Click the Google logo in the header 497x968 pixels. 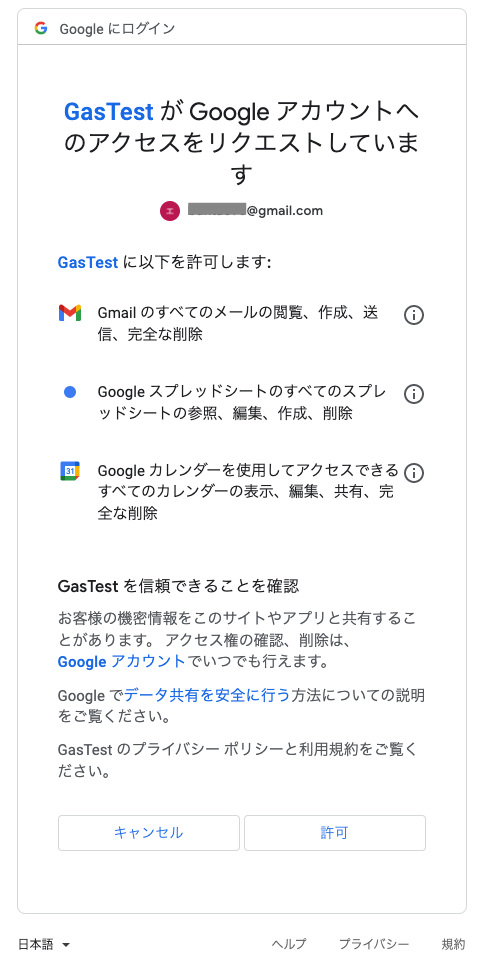41,28
